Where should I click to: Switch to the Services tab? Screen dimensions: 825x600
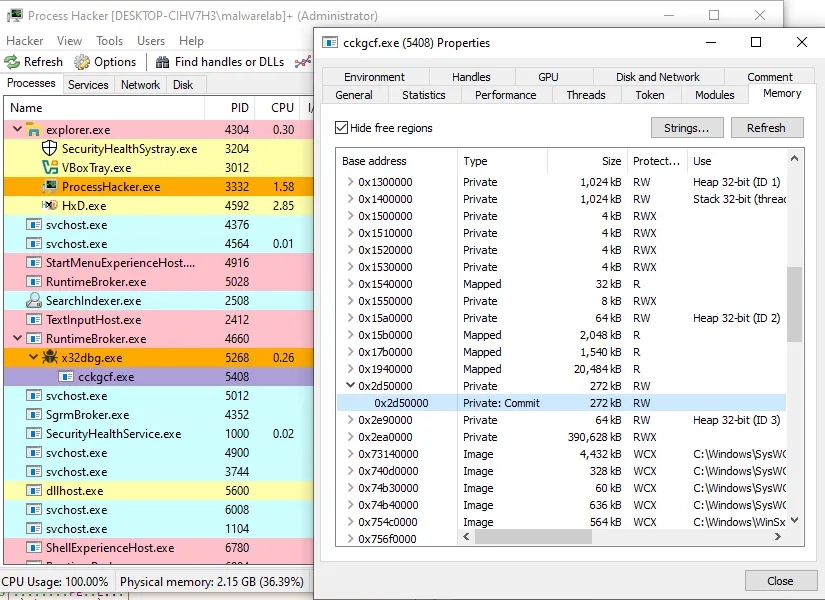click(x=88, y=85)
